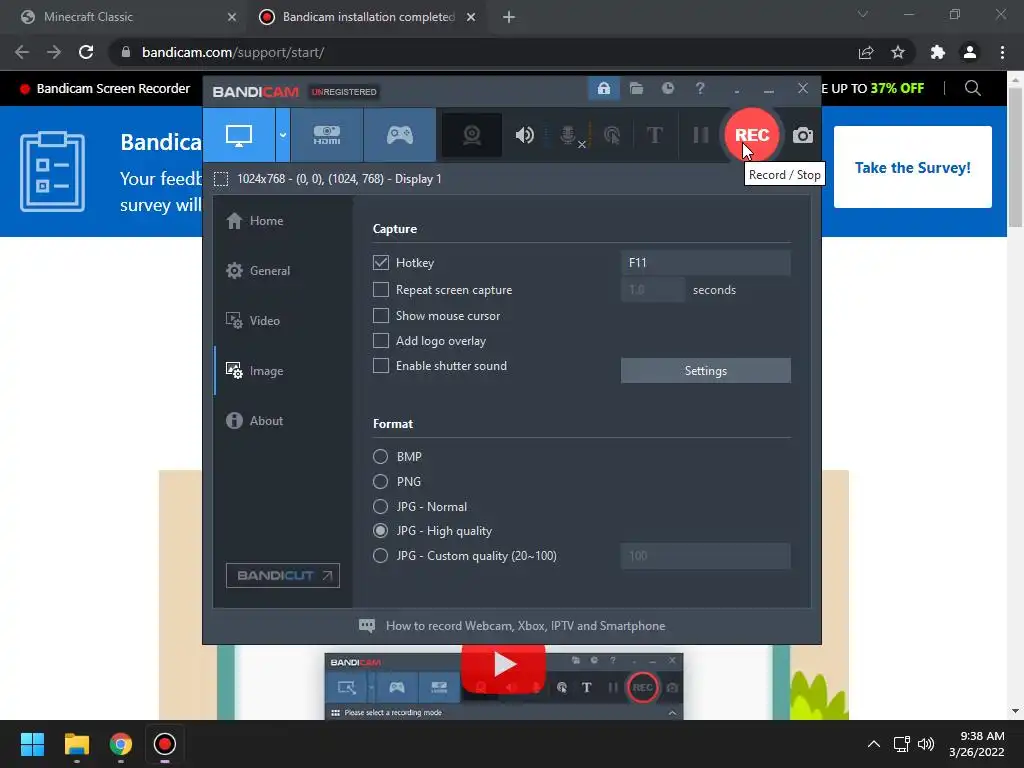The height and width of the screenshot is (768, 1024).
Task: Select Screen recording mode in Bandicam
Action: 239,135
